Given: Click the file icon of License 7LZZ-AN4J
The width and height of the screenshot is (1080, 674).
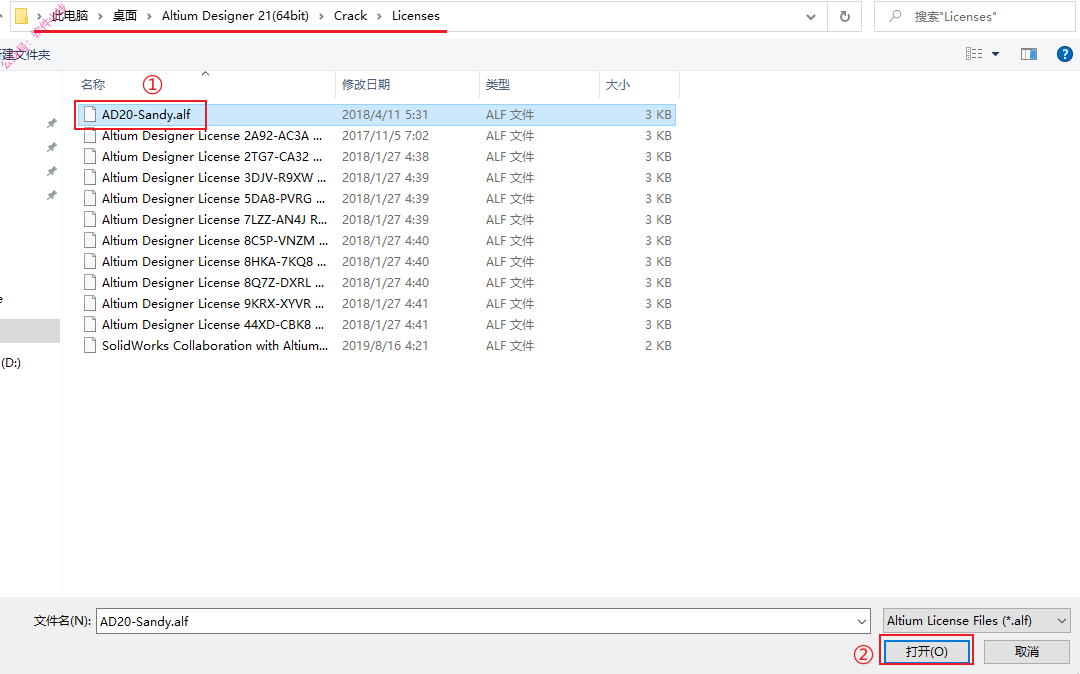Looking at the screenshot, I should (90, 220).
